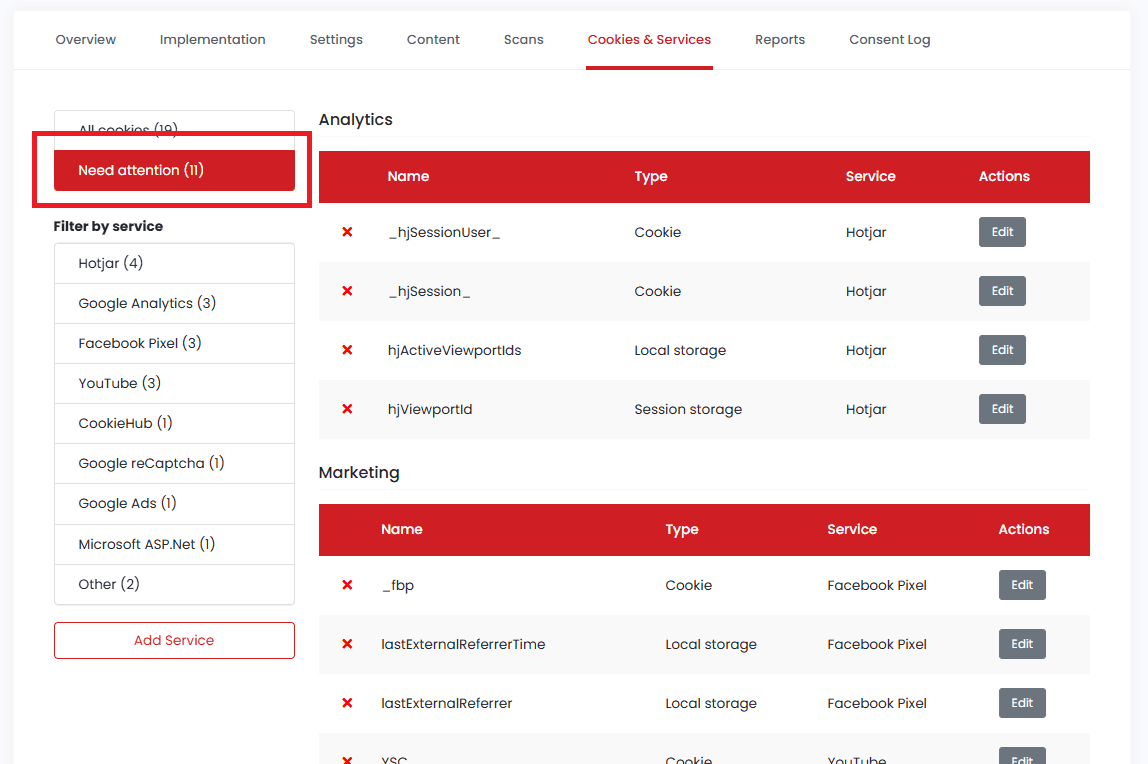The width and height of the screenshot is (1148, 764).
Task: Click the Service column header in Marketing table
Action: [852, 529]
